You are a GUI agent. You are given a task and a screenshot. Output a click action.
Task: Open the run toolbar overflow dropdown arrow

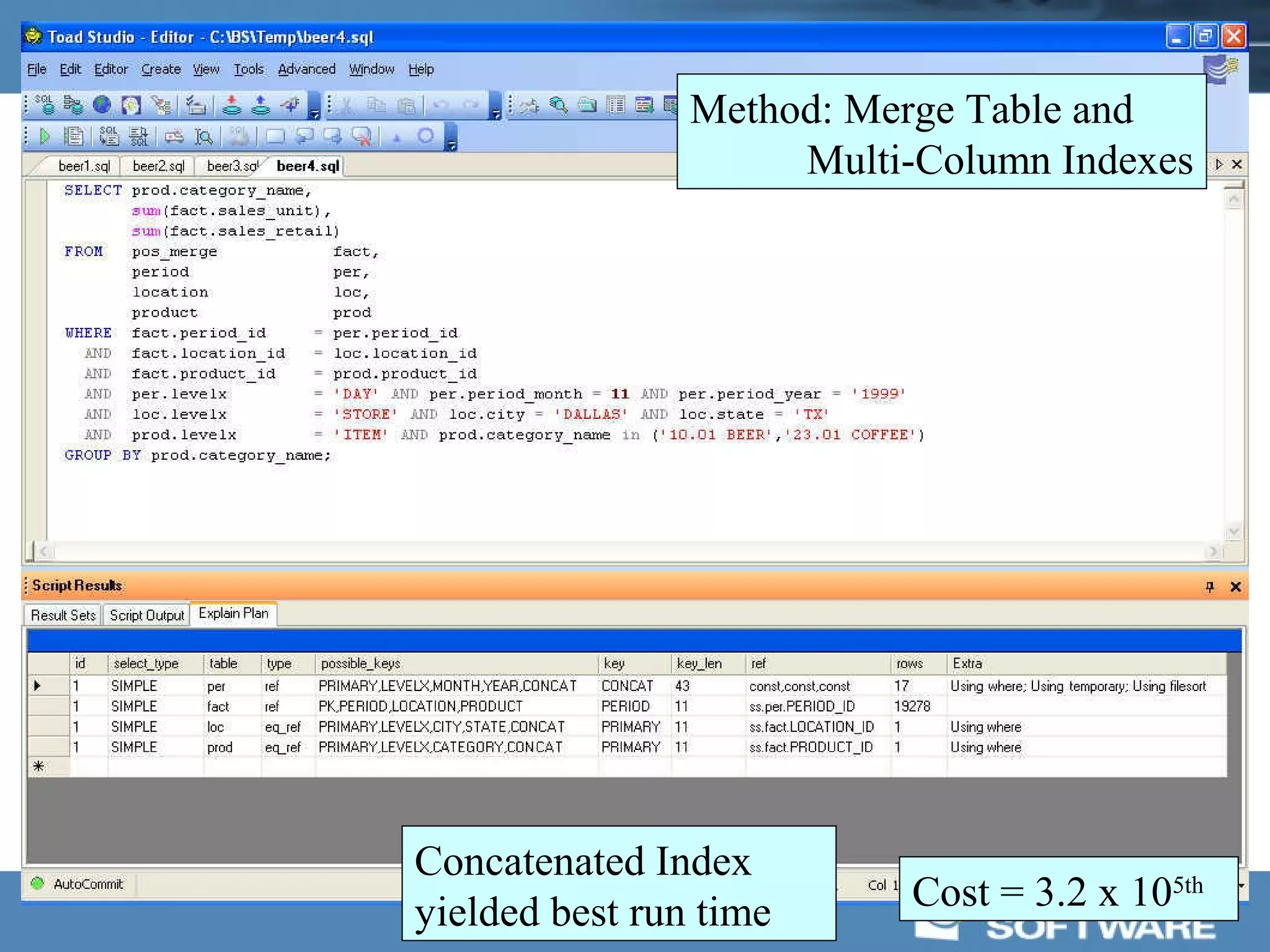(x=451, y=136)
